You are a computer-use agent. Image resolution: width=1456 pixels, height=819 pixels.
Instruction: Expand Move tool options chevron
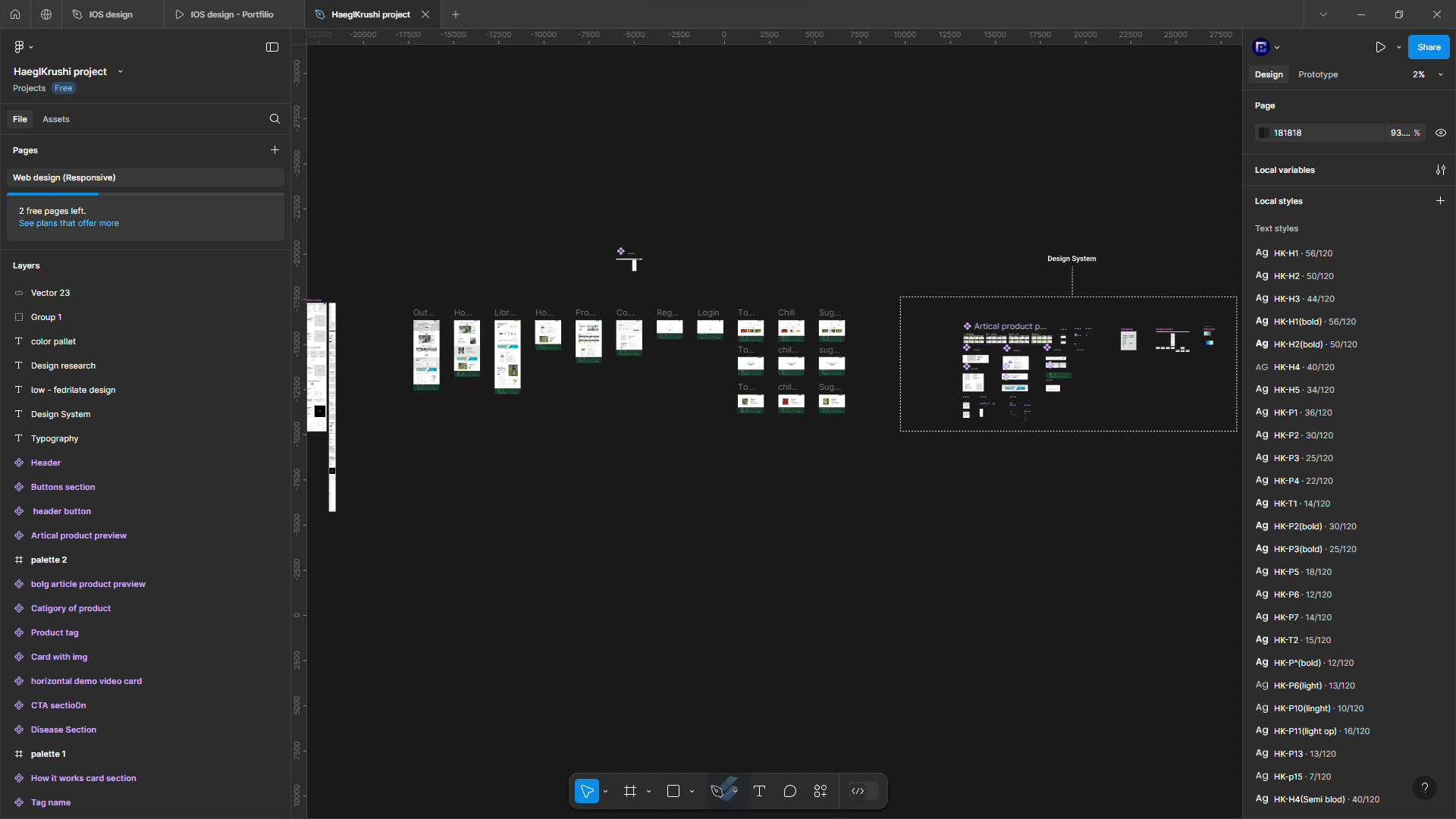click(x=606, y=792)
